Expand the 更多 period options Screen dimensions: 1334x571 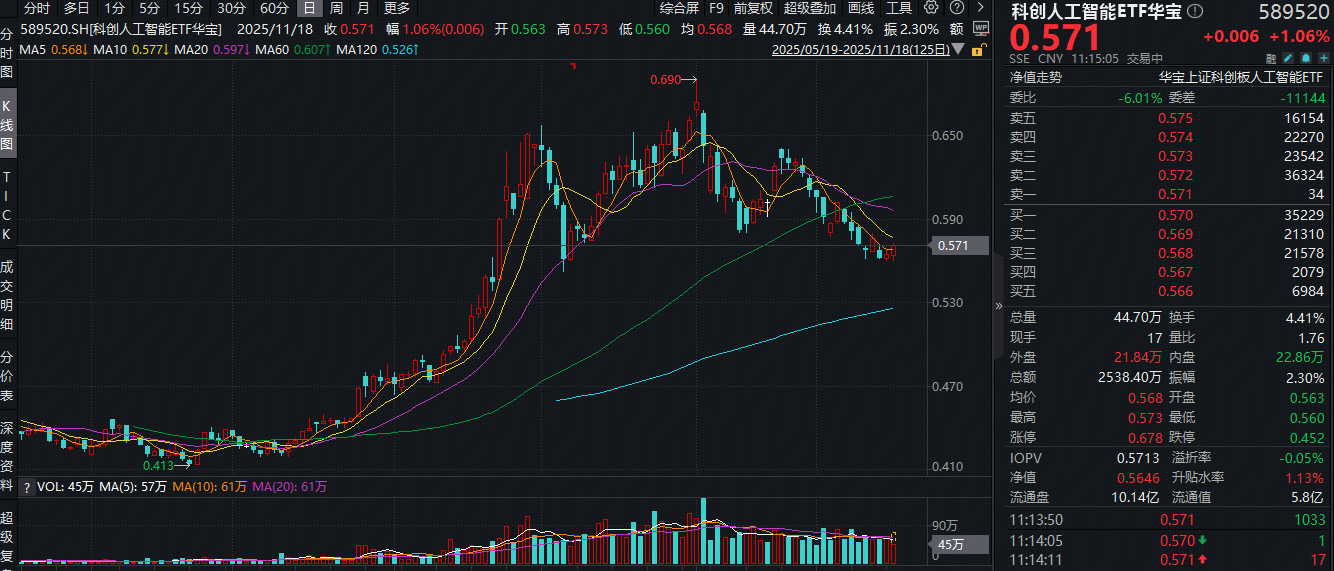point(397,8)
